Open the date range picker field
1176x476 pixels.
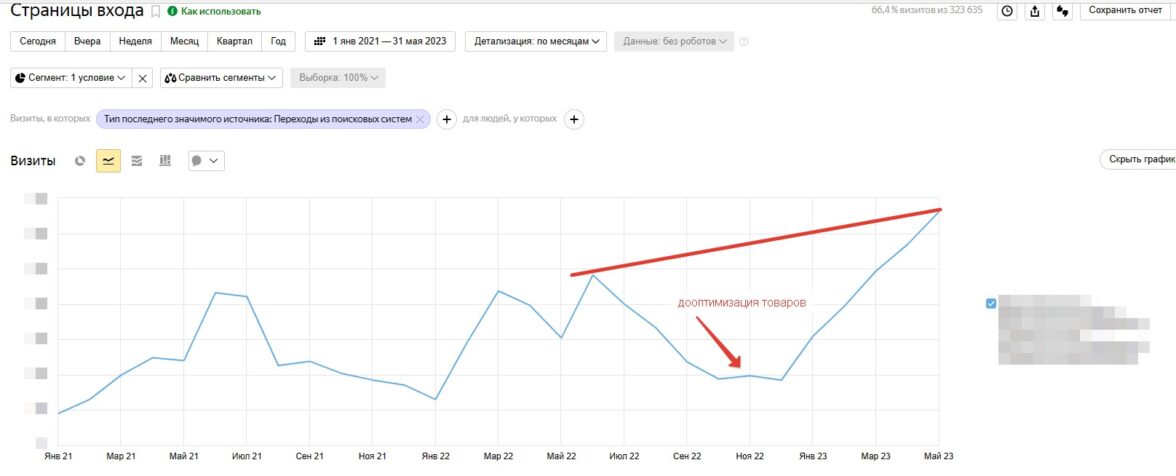(380, 41)
